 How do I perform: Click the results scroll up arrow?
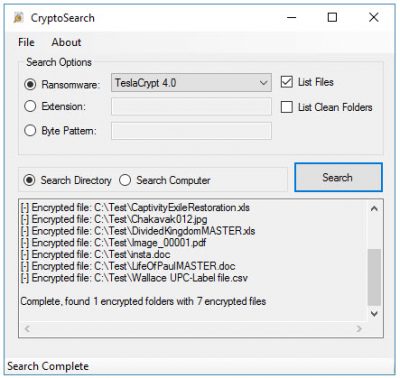pos(374,209)
